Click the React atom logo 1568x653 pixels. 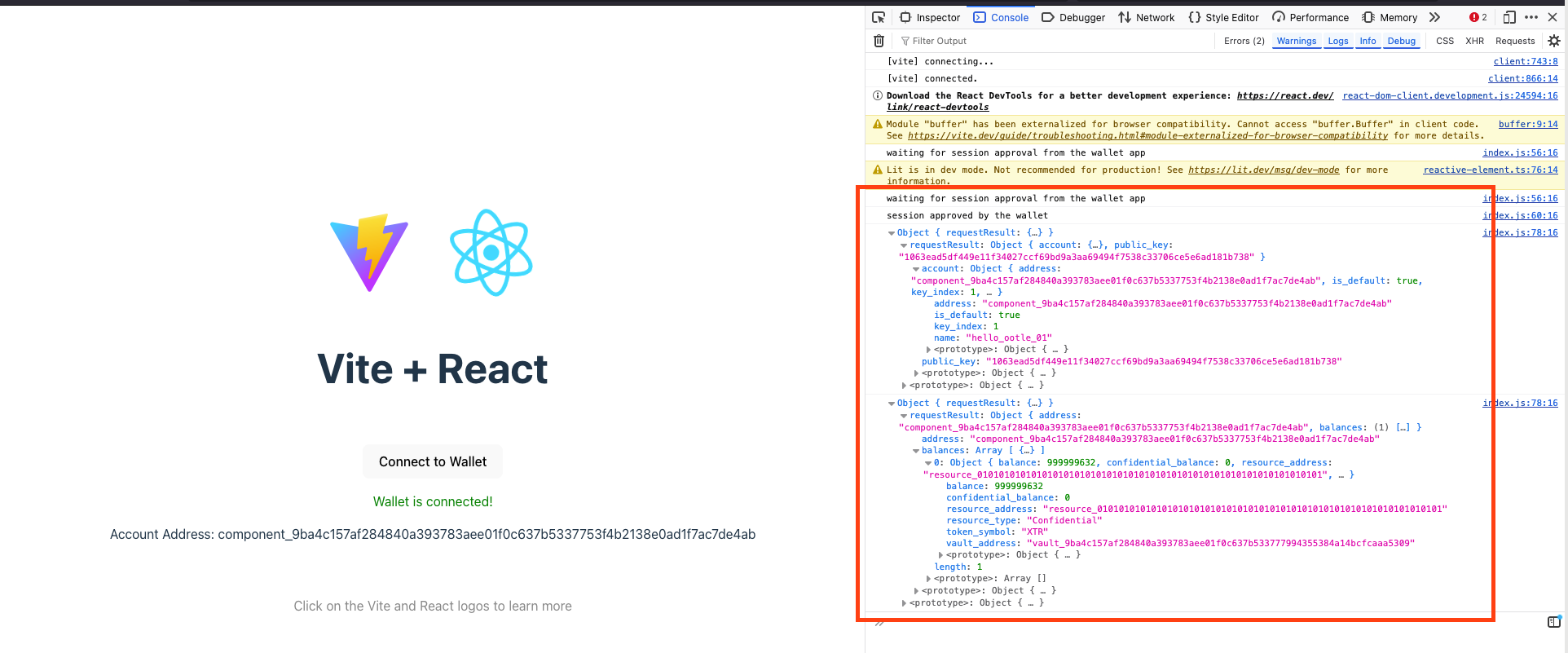(x=491, y=253)
